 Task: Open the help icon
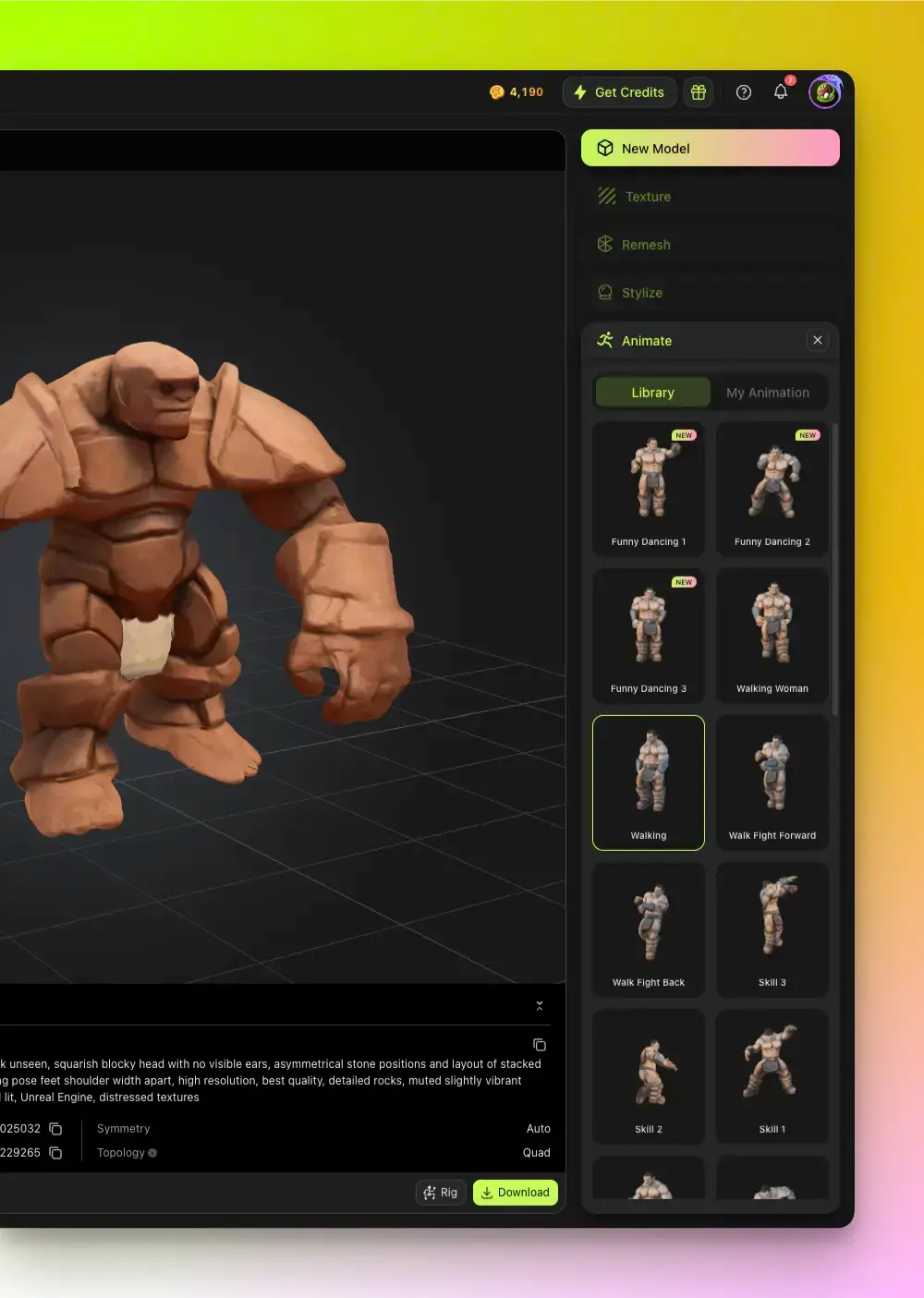click(744, 91)
